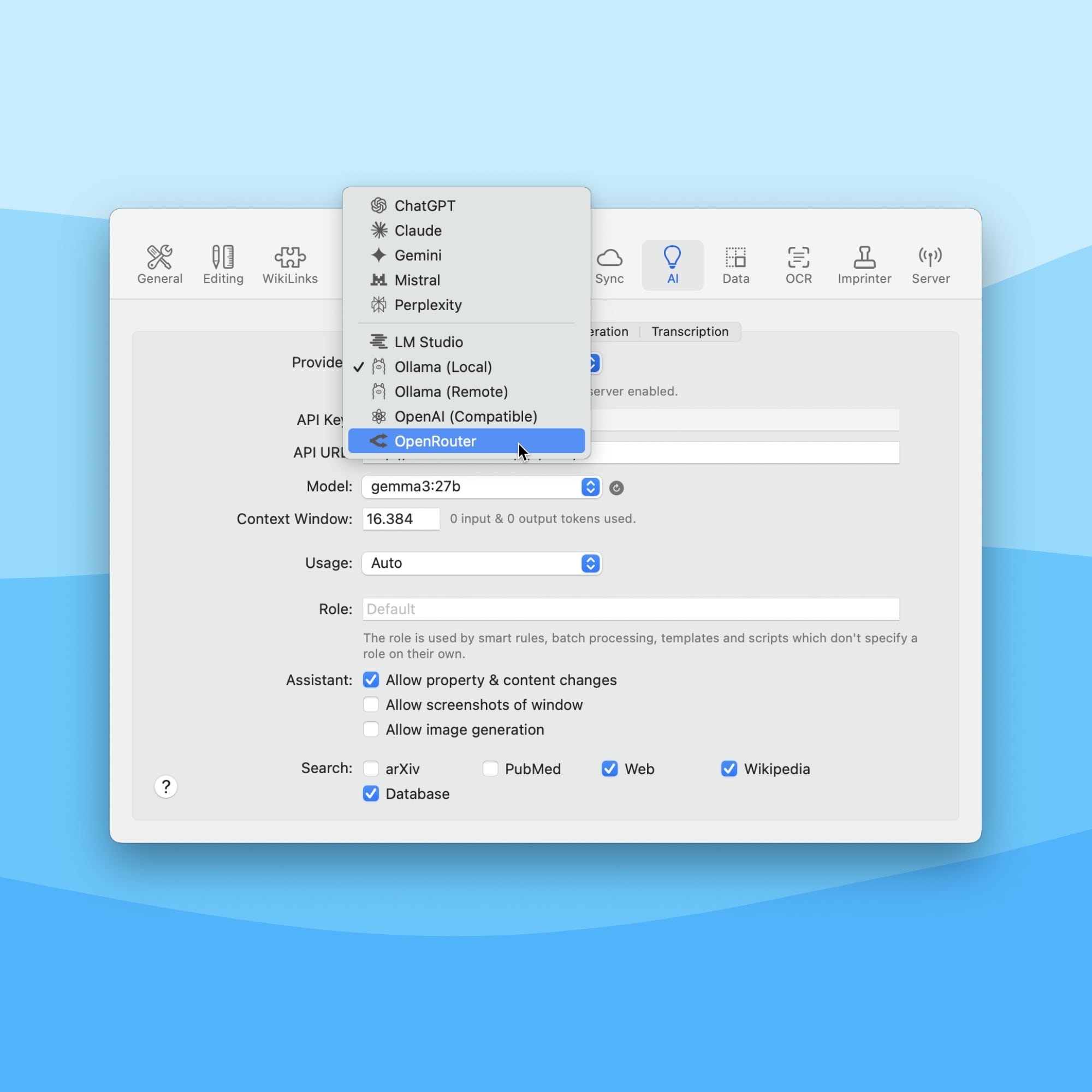Enable Allow image generation
Screen dimensions: 1092x1092
(x=371, y=729)
